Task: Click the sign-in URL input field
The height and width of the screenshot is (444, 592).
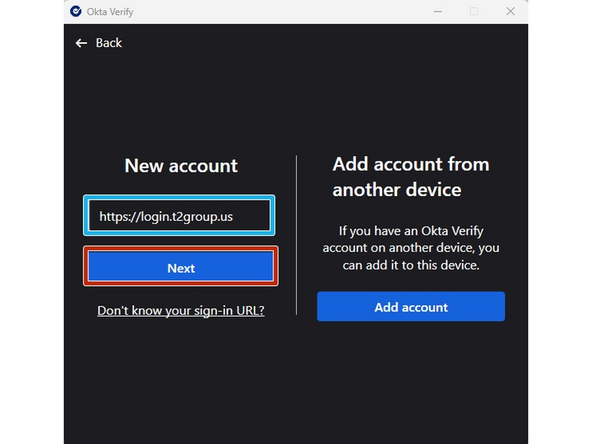Action: pyautogui.click(x=179, y=216)
